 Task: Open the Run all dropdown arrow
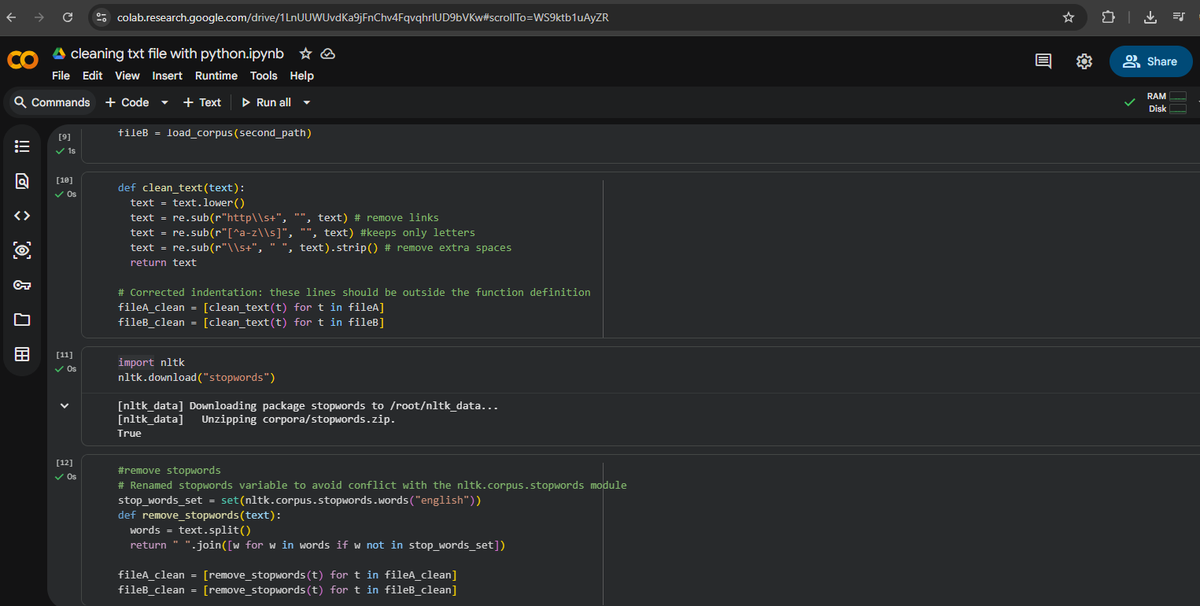pos(306,102)
